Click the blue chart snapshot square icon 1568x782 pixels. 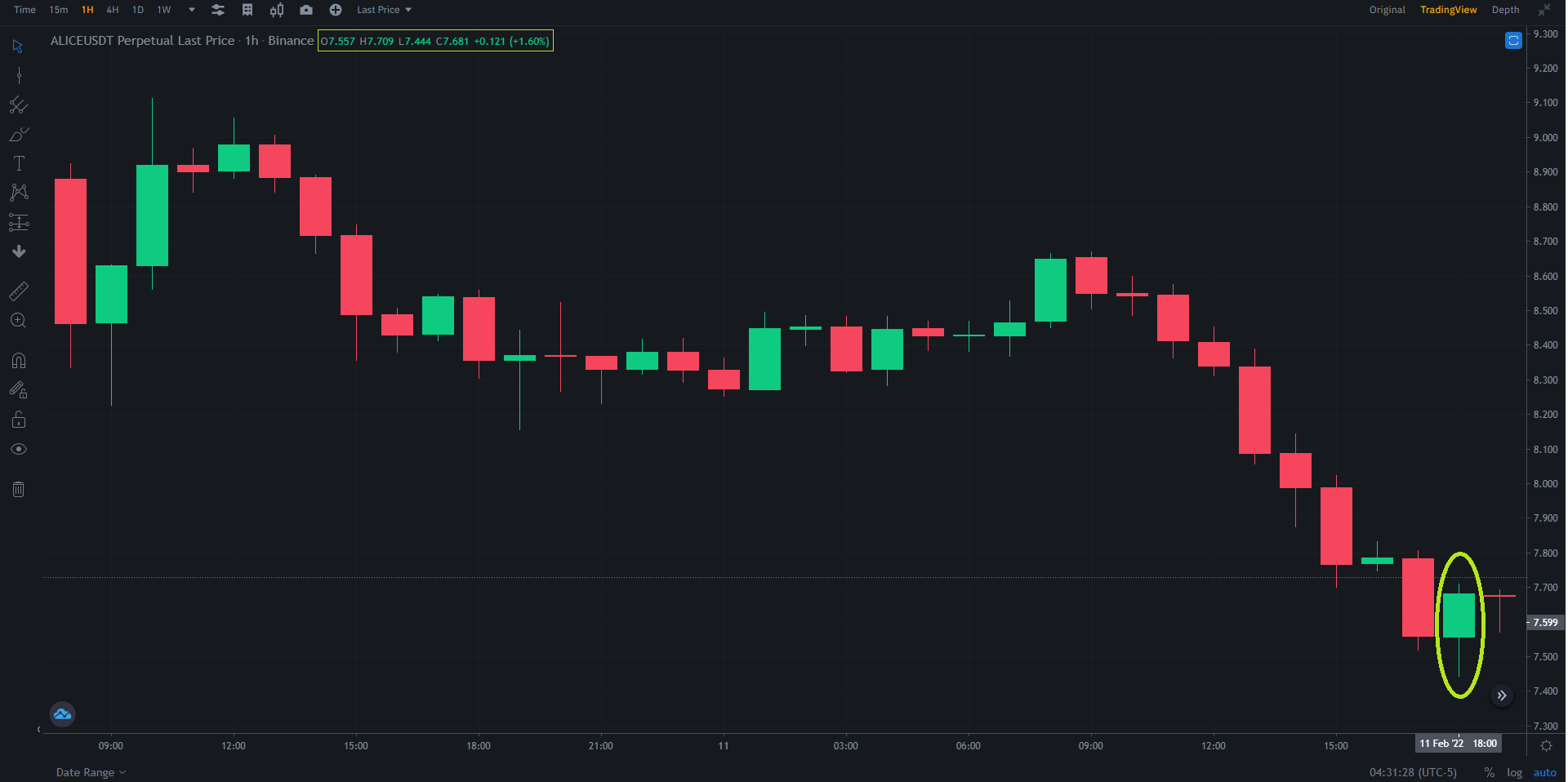[1513, 40]
